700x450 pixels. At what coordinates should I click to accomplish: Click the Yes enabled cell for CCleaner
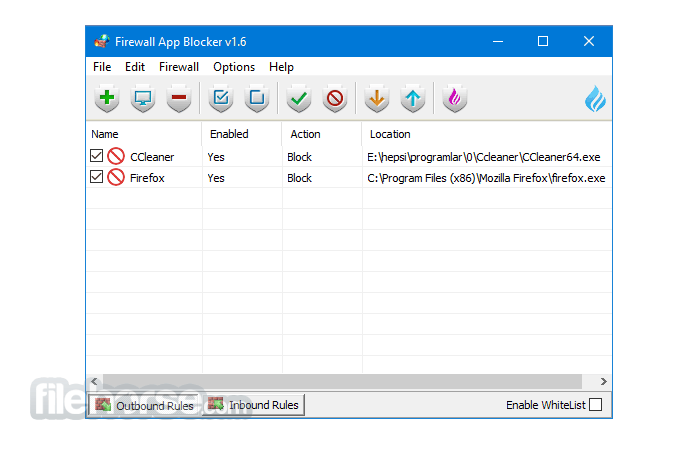(216, 157)
